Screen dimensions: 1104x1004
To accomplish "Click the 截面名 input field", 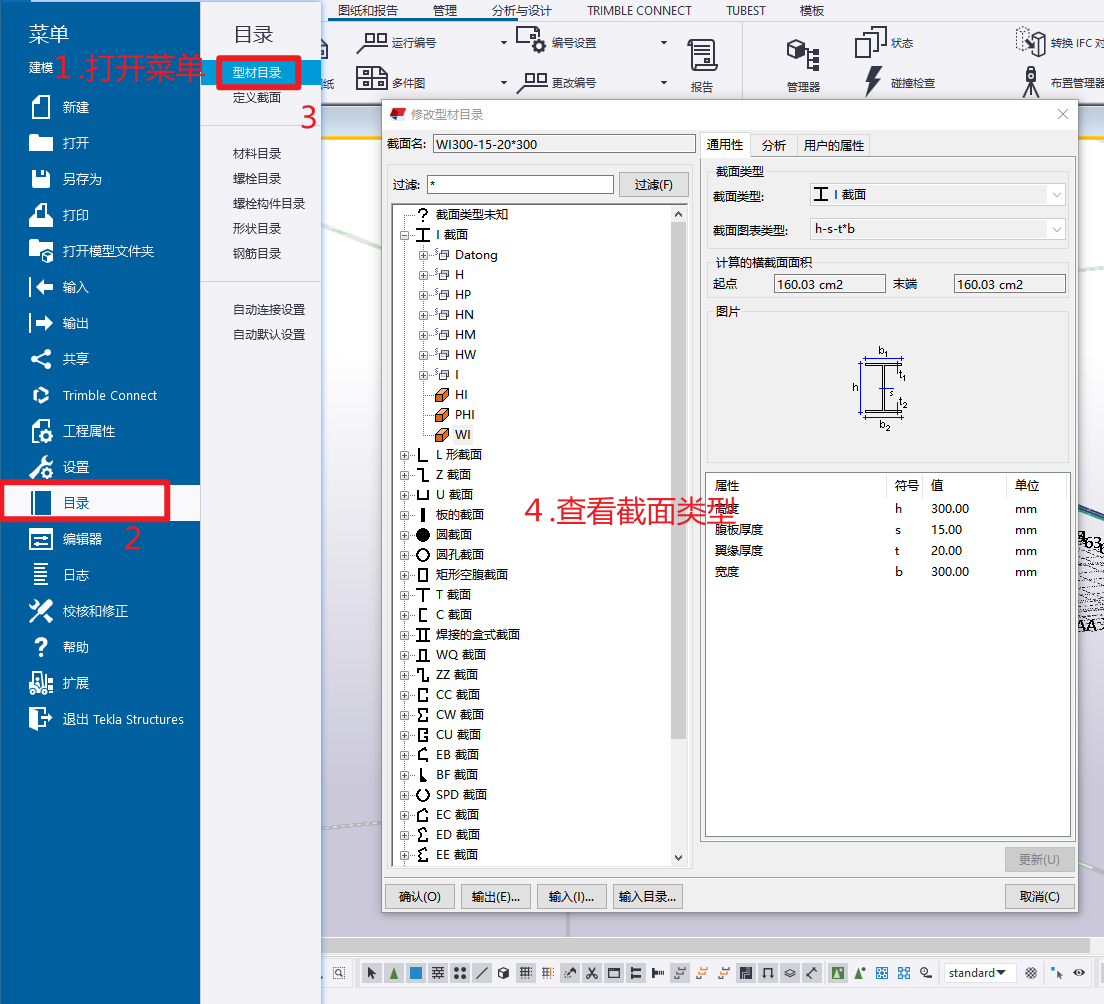I will point(564,144).
